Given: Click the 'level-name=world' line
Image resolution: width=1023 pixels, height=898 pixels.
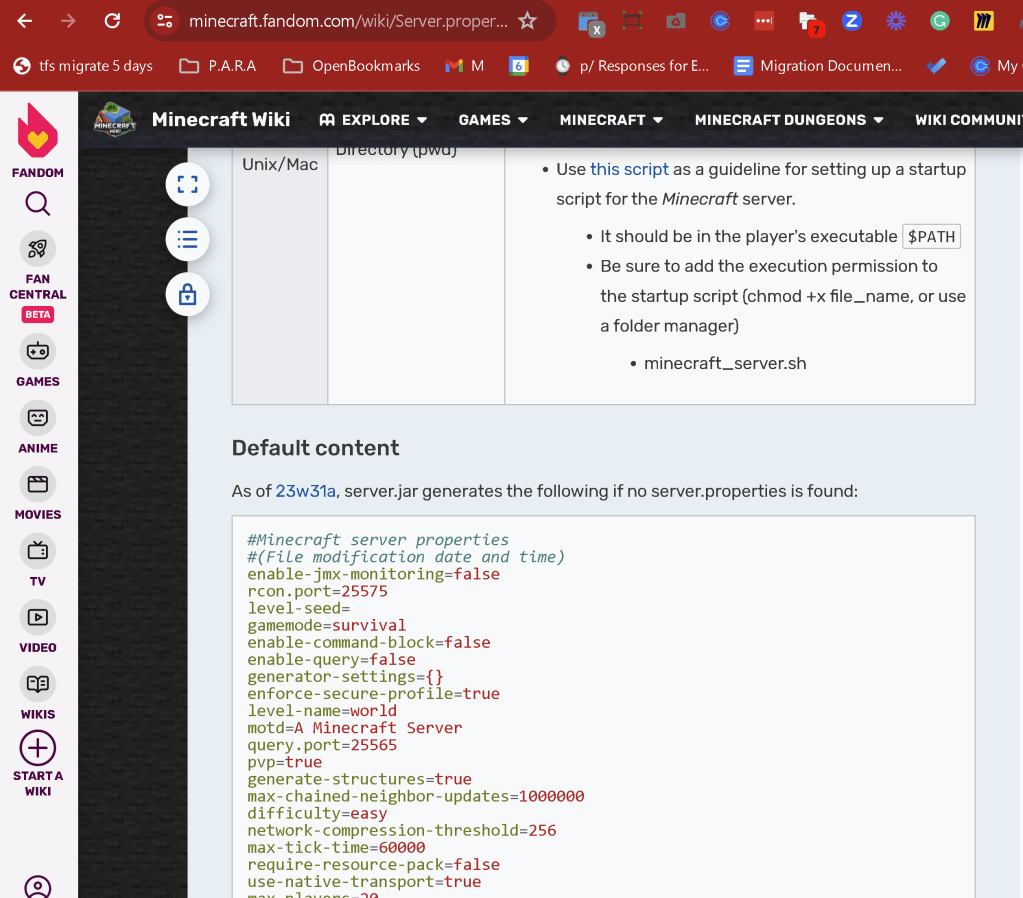Looking at the screenshot, I should [x=322, y=711].
